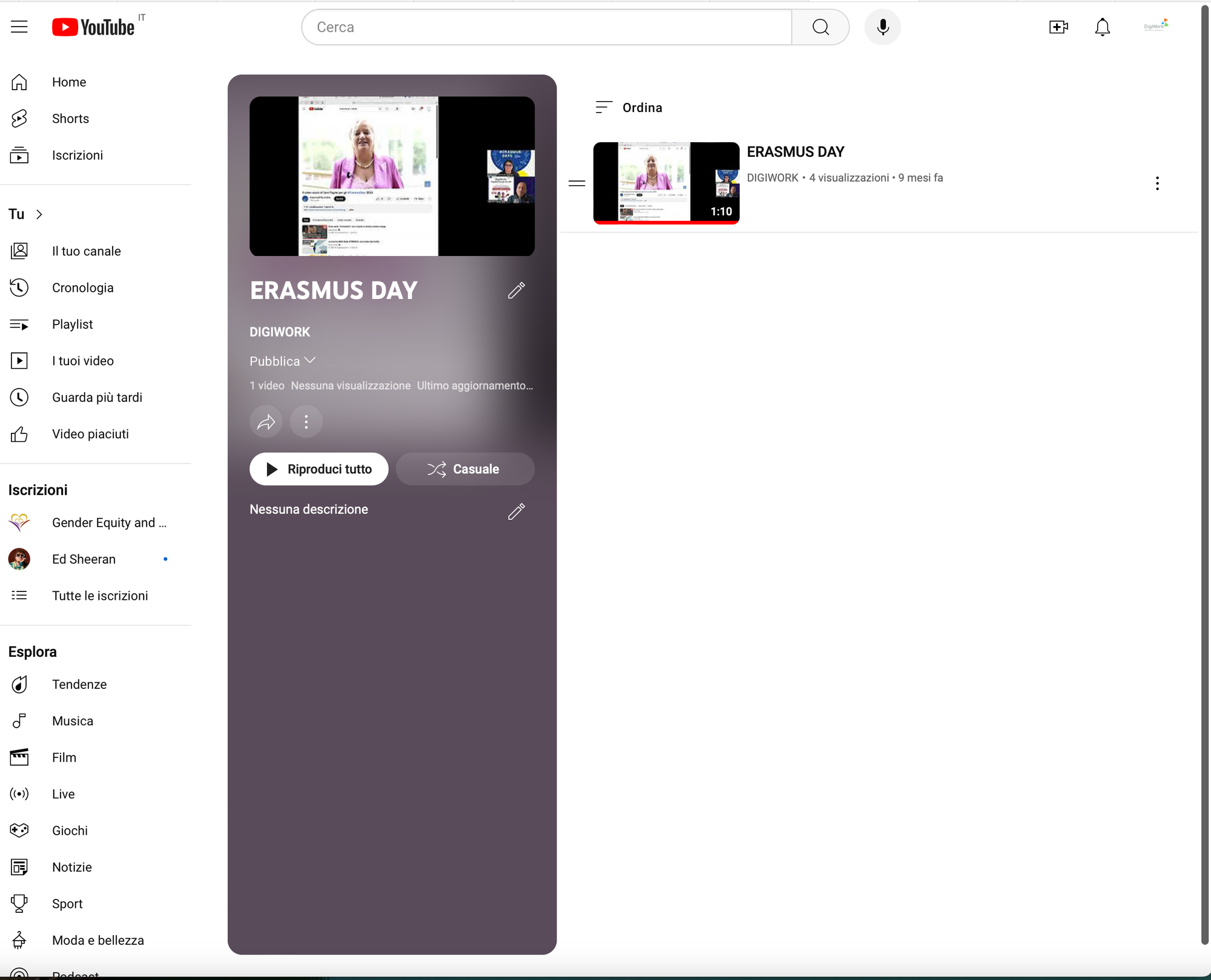Open Tendenze explore section
The width and height of the screenshot is (1211, 980).
[80, 684]
